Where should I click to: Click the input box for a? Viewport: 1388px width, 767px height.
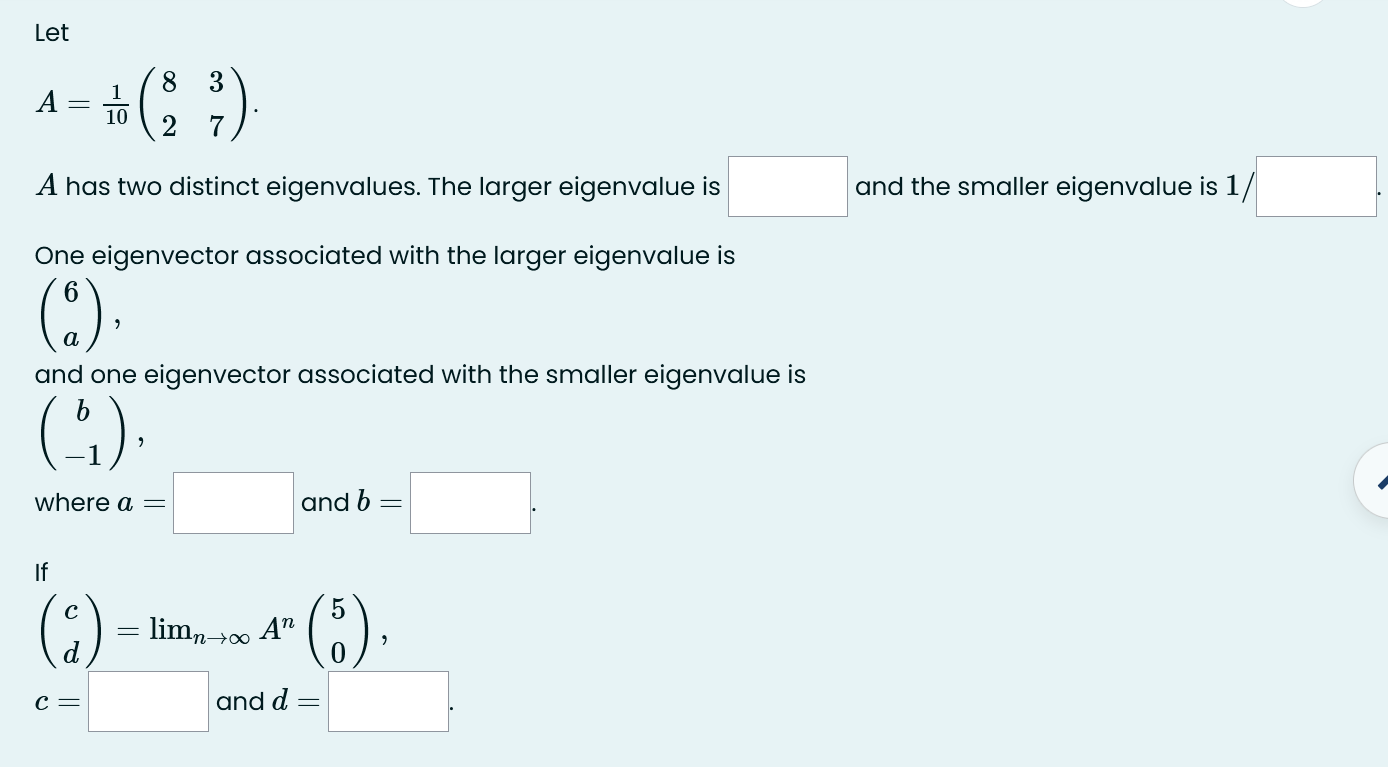pyautogui.click(x=233, y=502)
